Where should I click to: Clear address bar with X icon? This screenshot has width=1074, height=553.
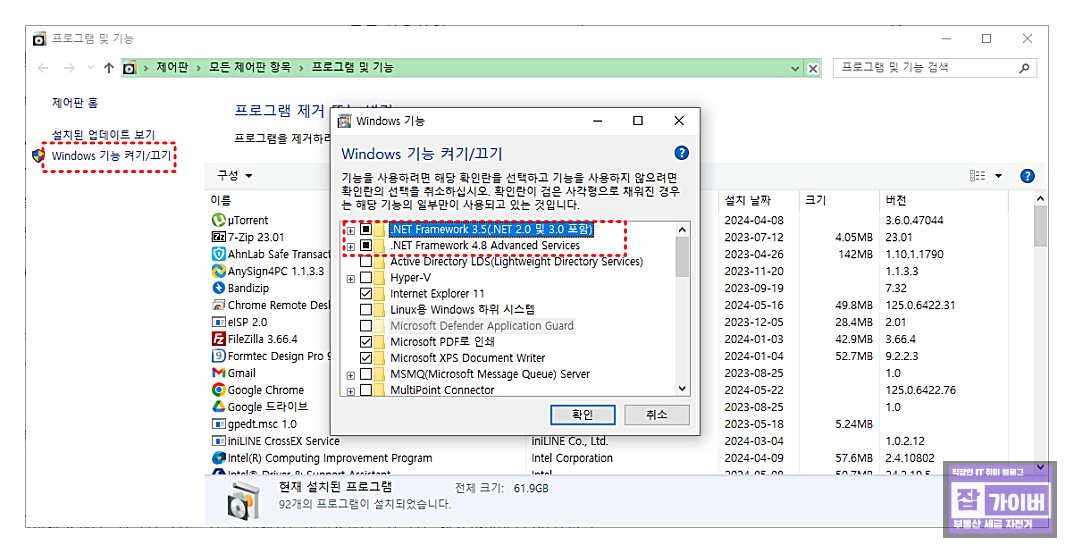pyautogui.click(x=812, y=69)
